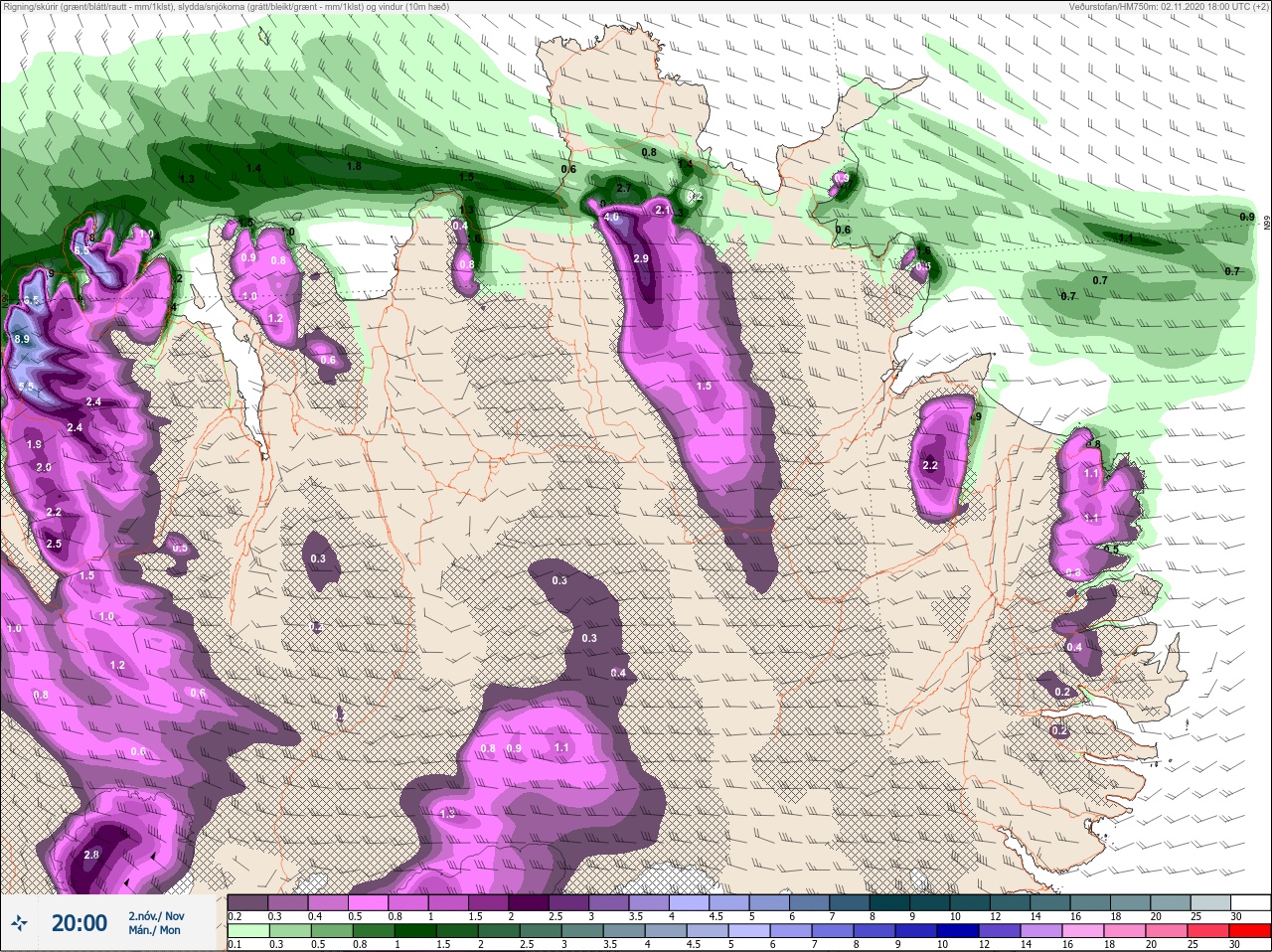Image resolution: width=1272 pixels, height=952 pixels.
Task: Click the '1.9' value in the western purple area
Action: tap(35, 444)
